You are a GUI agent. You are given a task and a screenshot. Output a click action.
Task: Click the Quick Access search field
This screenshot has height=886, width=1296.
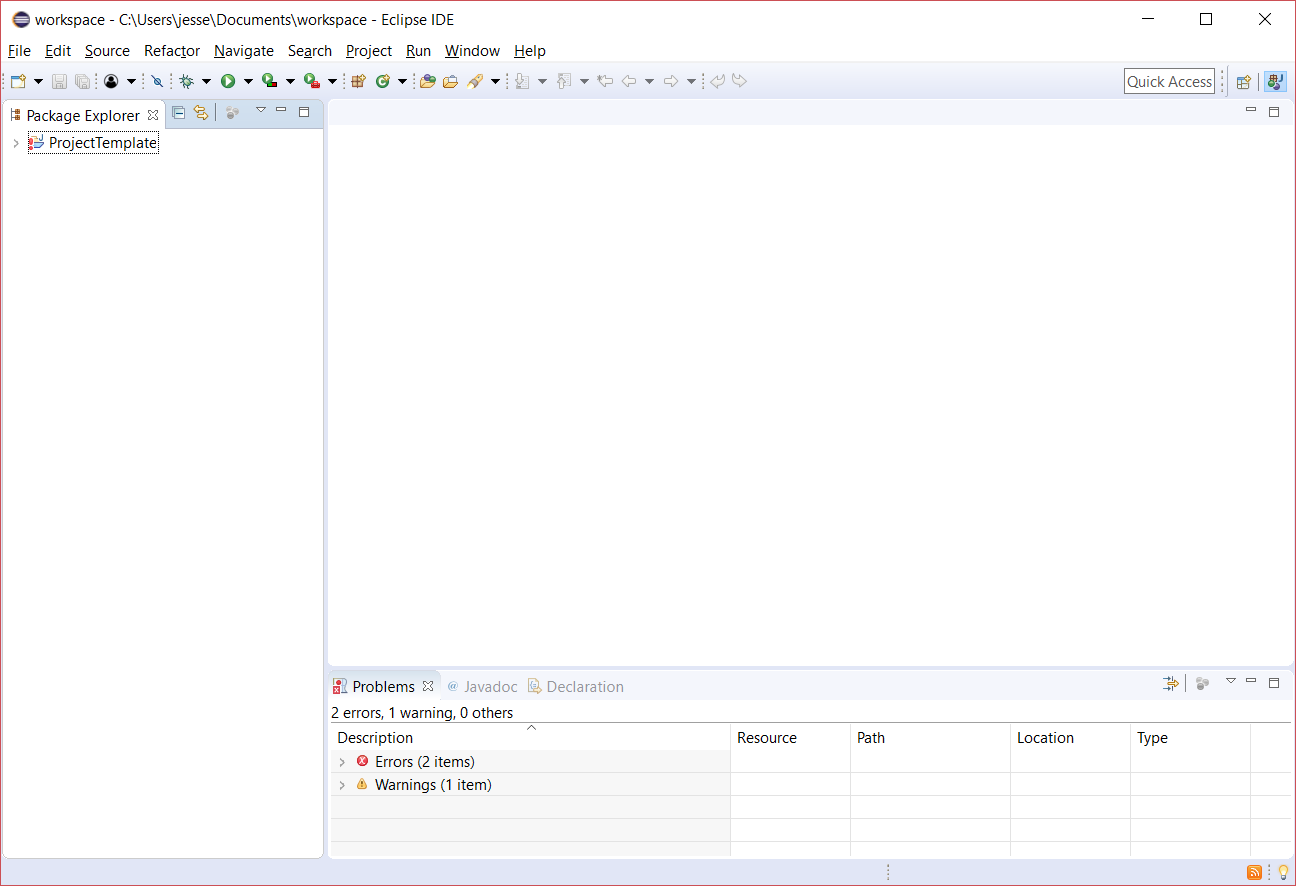click(1169, 82)
